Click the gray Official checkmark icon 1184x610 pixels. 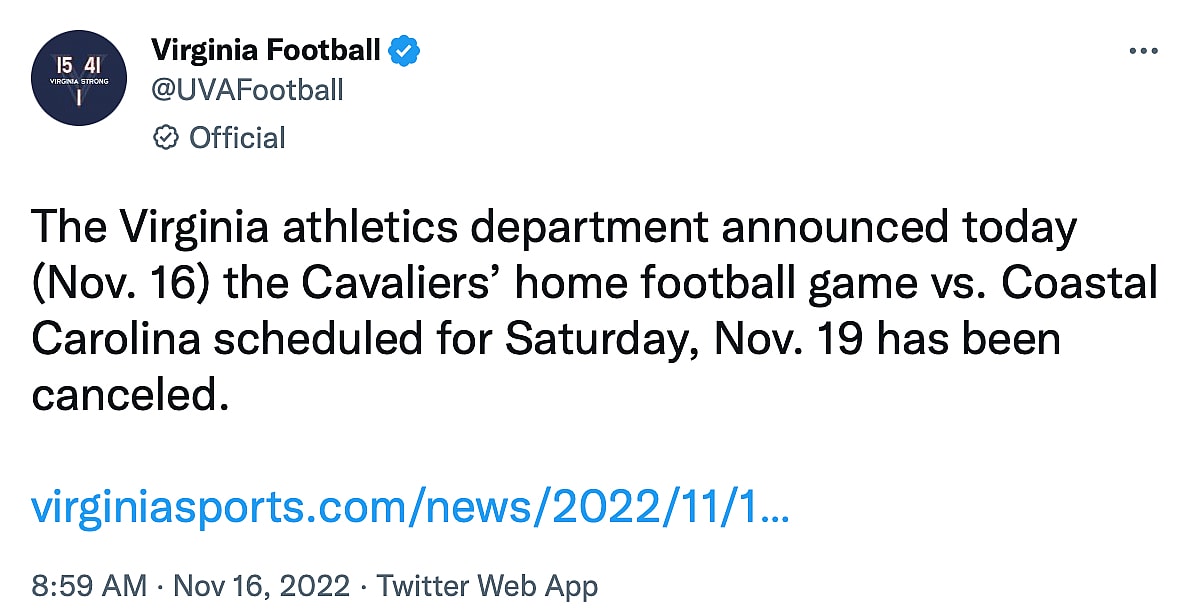[x=165, y=138]
